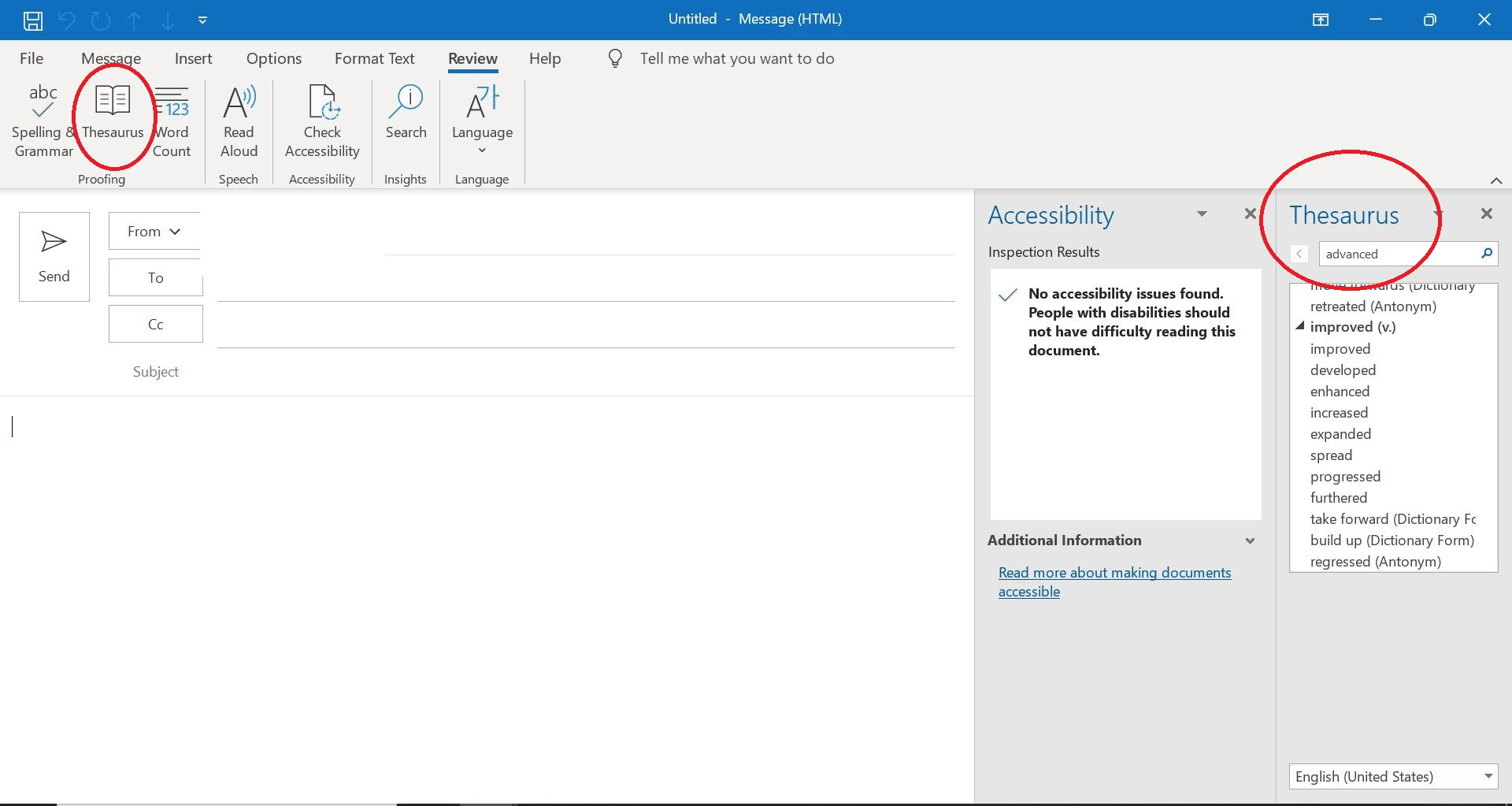Click the thesaurus search magnifier icon
This screenshot has height=806, width=1512.
click(1486, 254)
